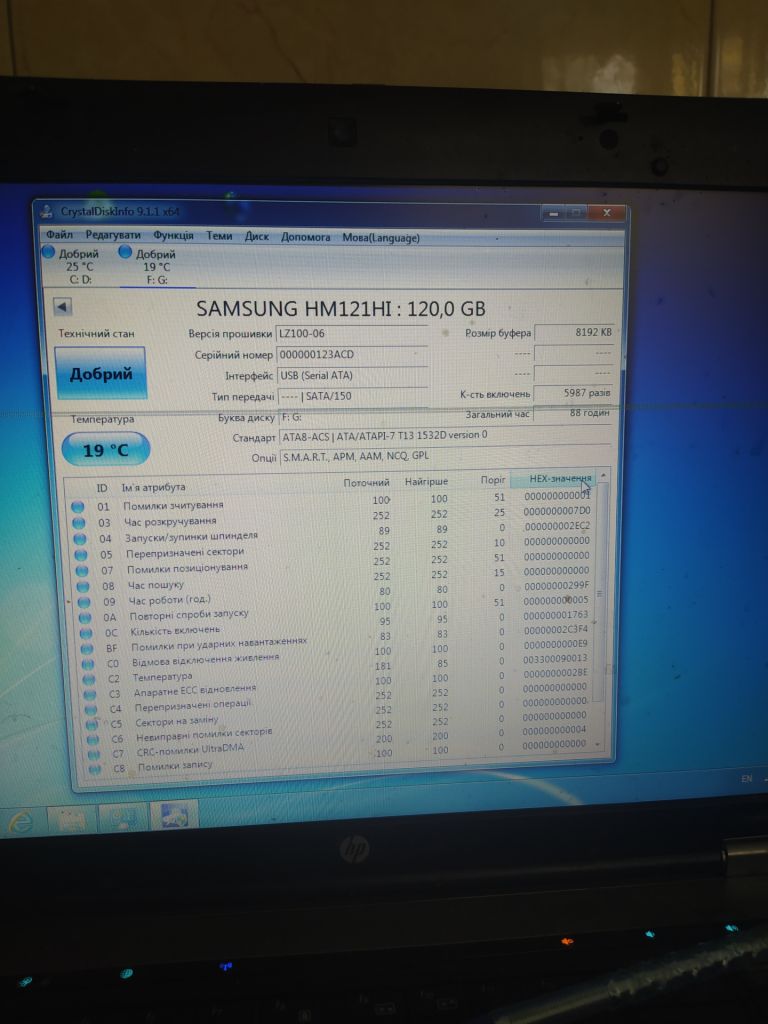Select the F: G: disk tab
The width and height of the screenshot is (768, 1024).
coord(156,266)
